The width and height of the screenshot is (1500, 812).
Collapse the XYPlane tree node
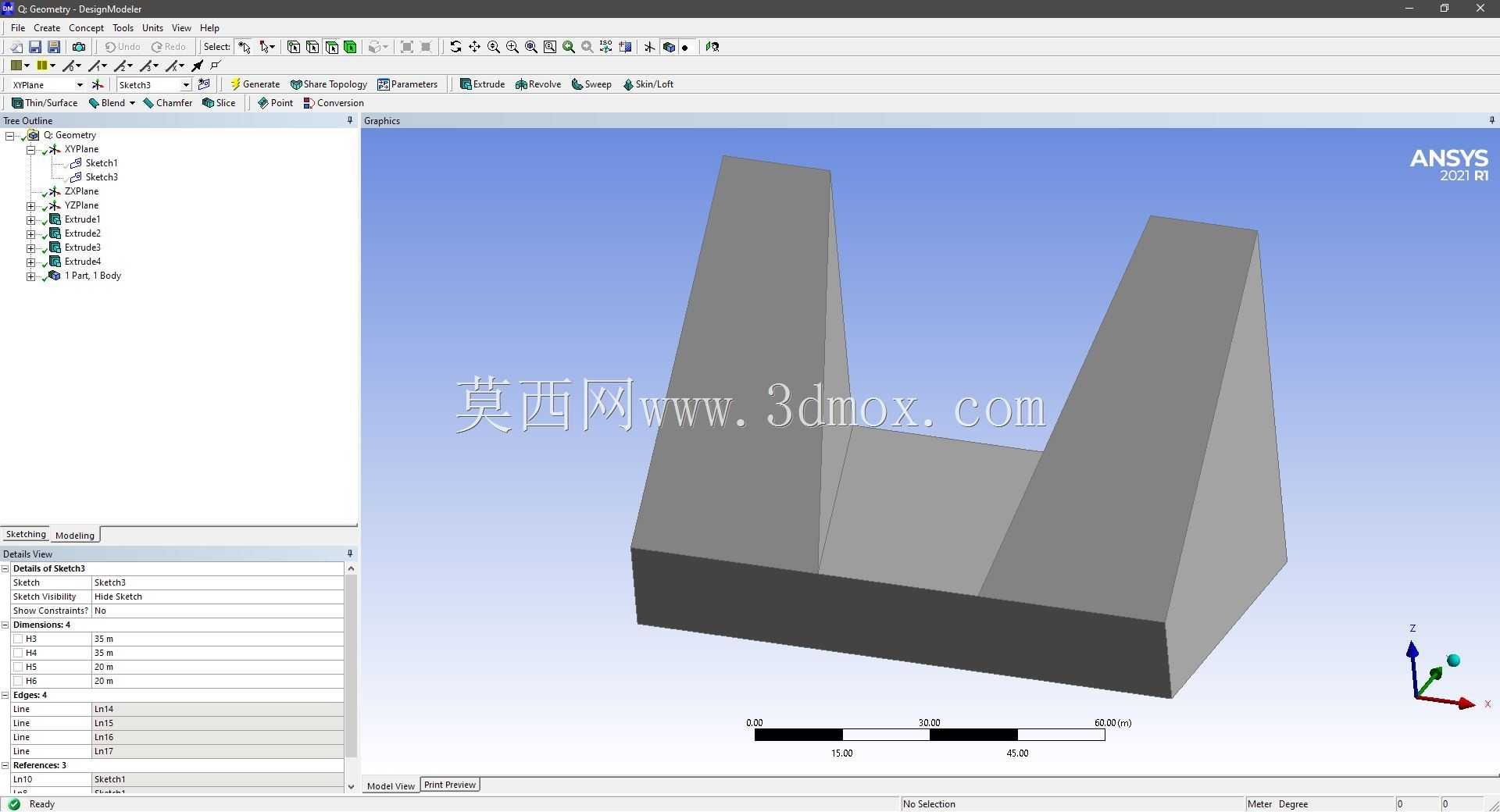31,149
